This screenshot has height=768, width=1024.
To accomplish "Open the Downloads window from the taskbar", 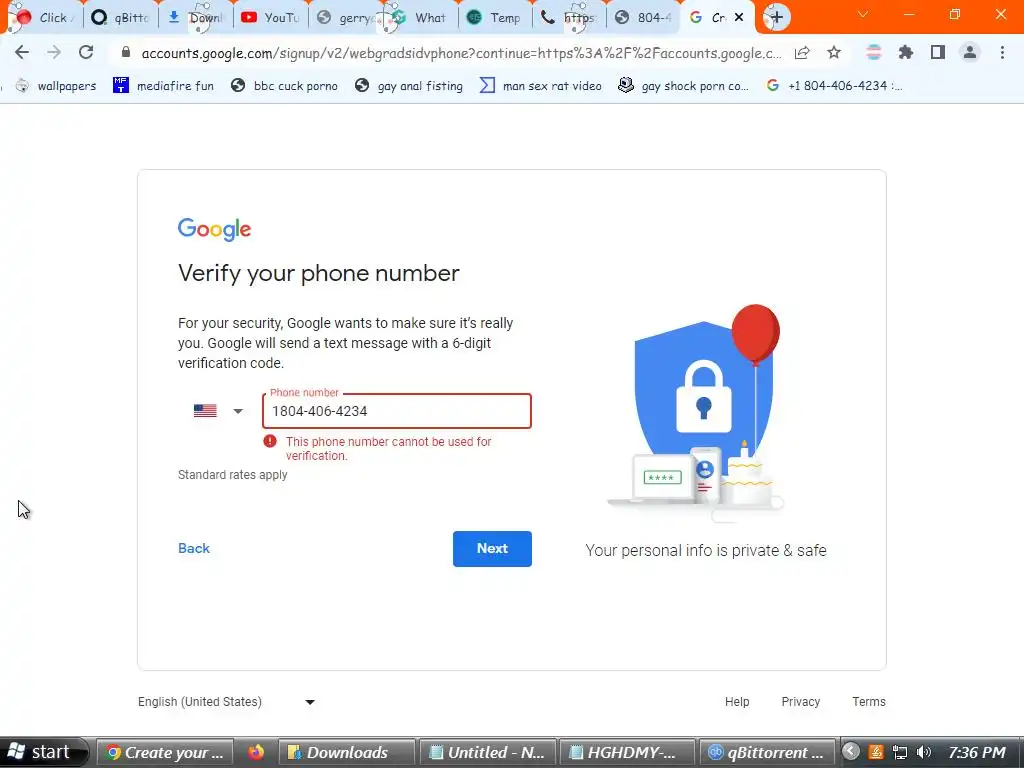I will click(x=347, y=752).
